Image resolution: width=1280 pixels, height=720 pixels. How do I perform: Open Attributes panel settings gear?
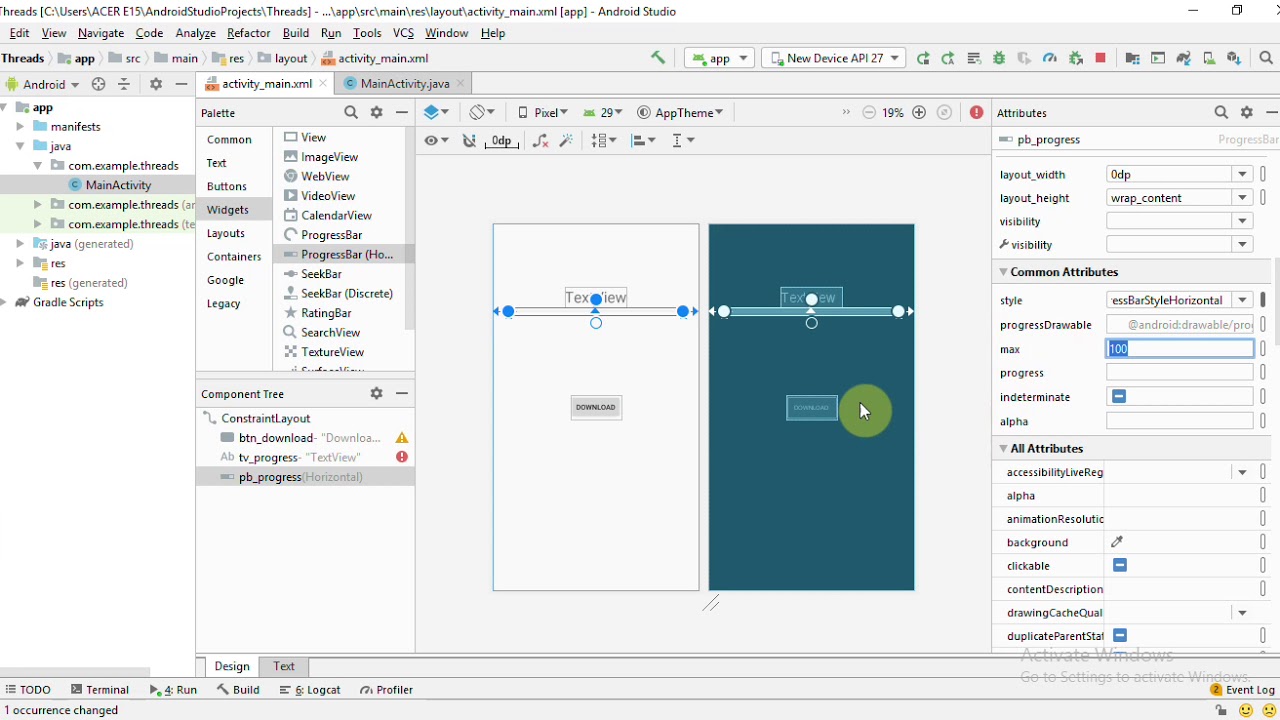tap(1247, 113)
